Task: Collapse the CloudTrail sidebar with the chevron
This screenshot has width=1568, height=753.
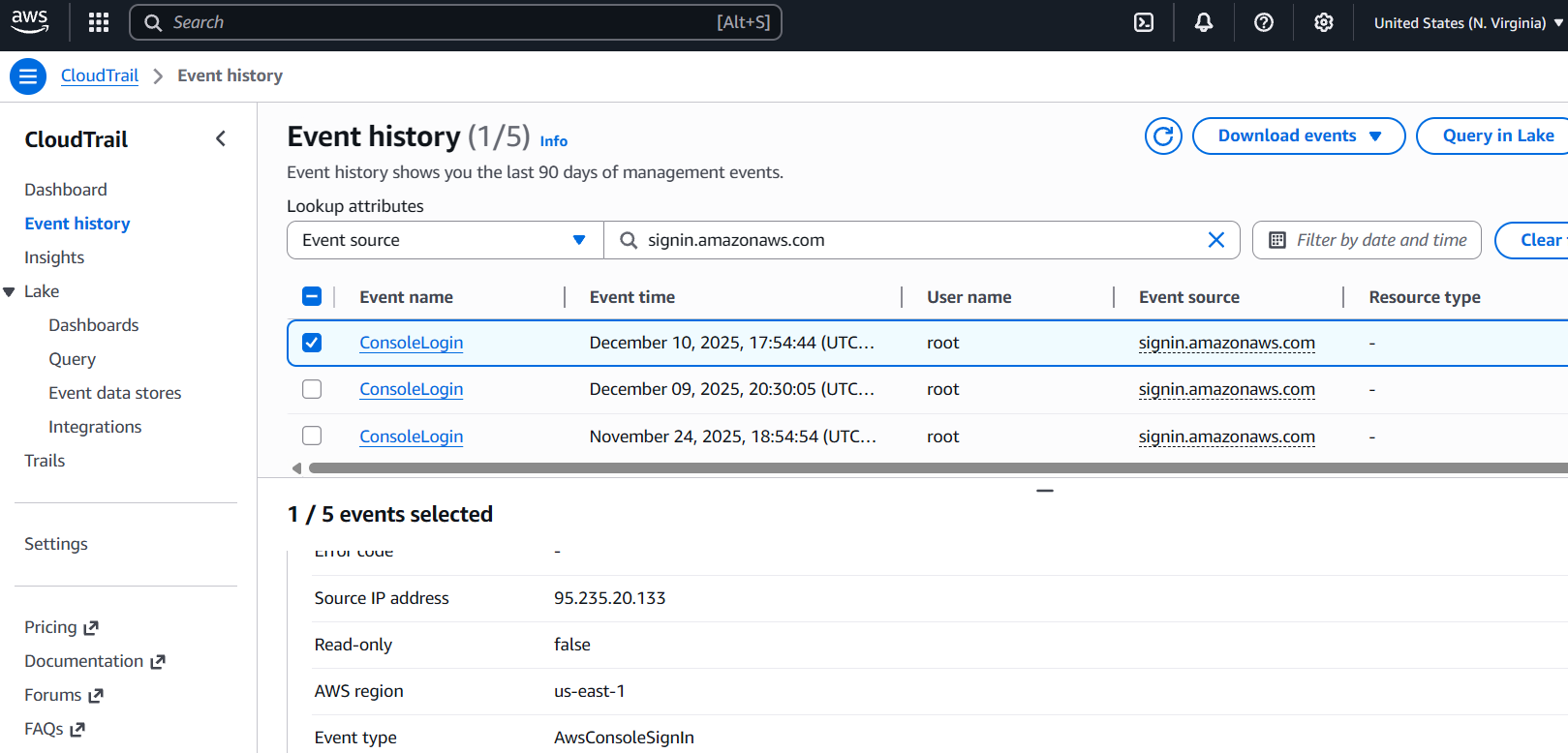Action: [x=221, y=139]
